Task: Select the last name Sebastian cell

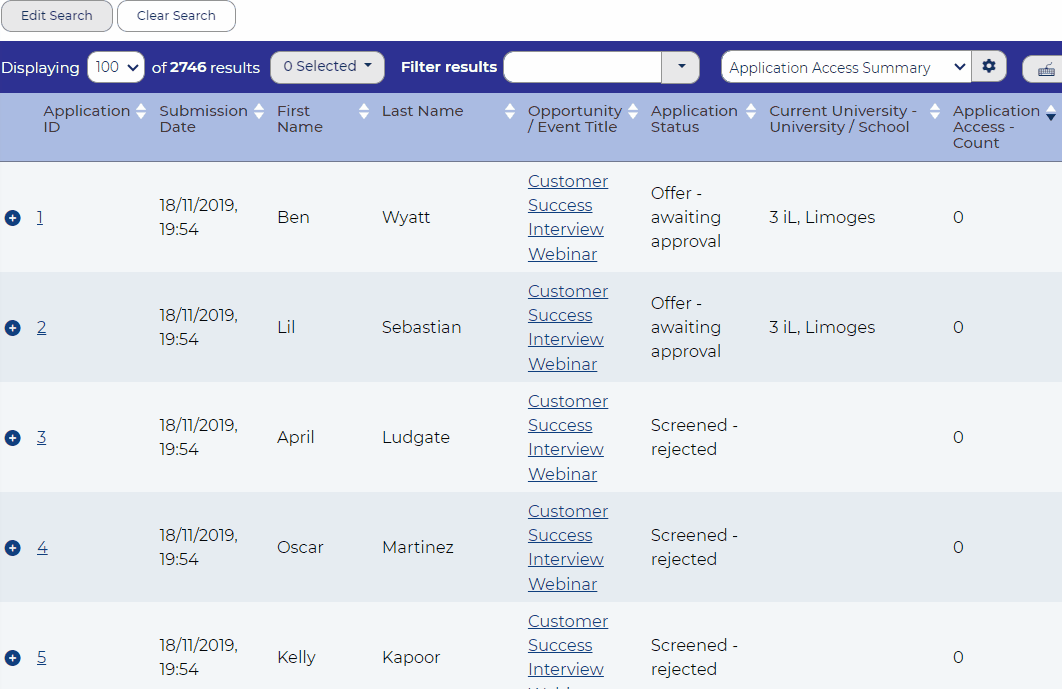Action: [x=421, y=327]
